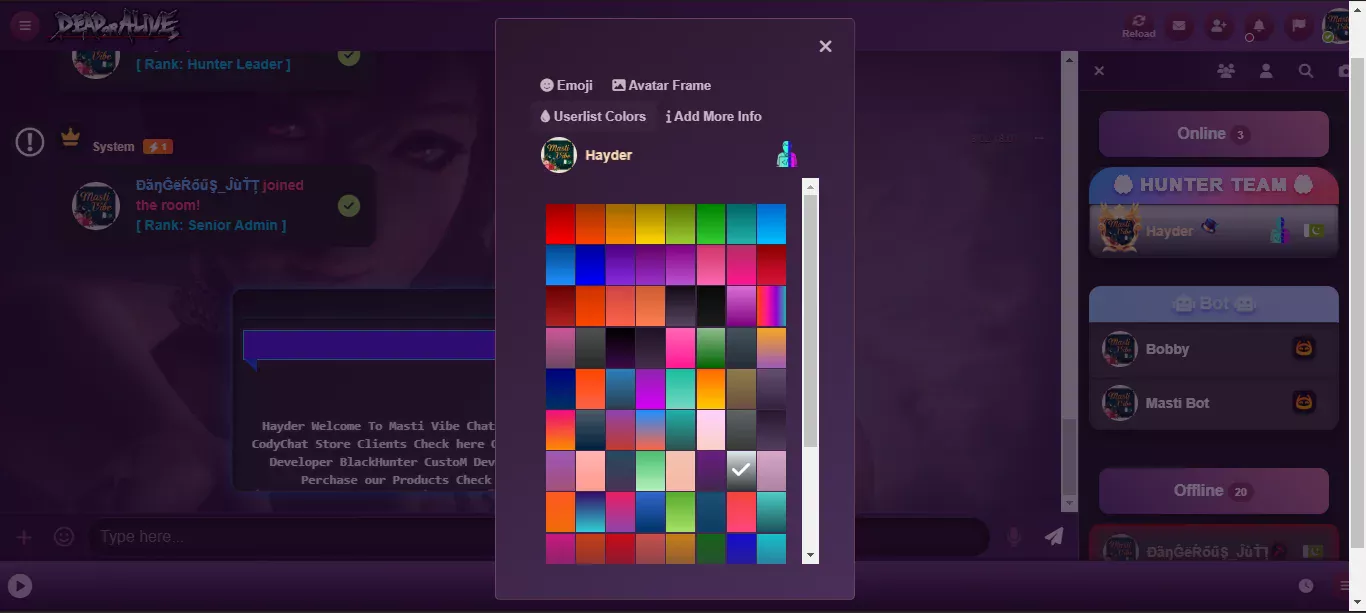Click the Rank: Hunter Leader text
The width and height of the screenshot is (1366, 613).
pos(214,64)
